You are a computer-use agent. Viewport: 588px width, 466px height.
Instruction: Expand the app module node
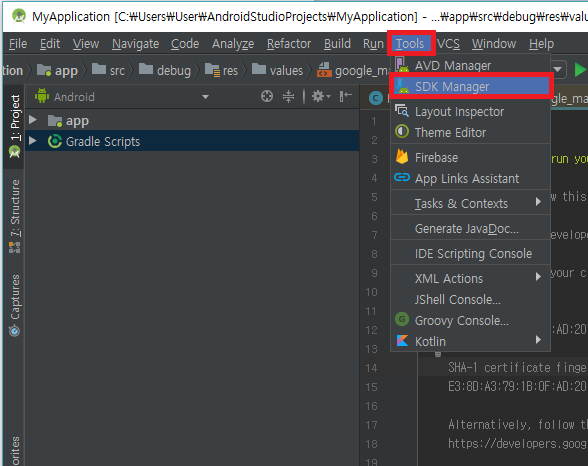[x=33, y=120]
